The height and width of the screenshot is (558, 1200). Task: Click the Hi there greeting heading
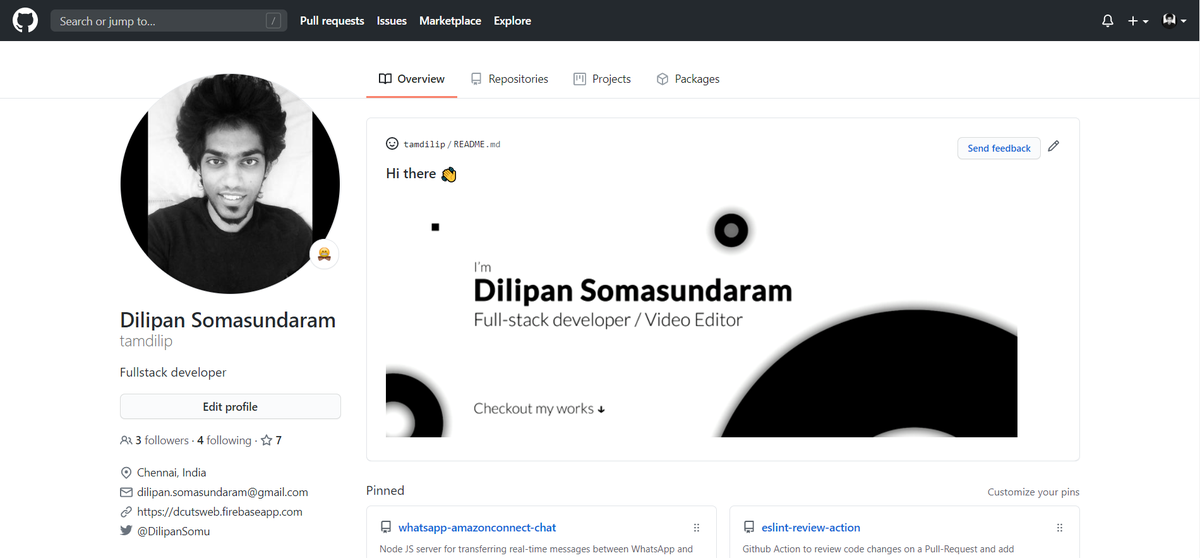(421, 174)
